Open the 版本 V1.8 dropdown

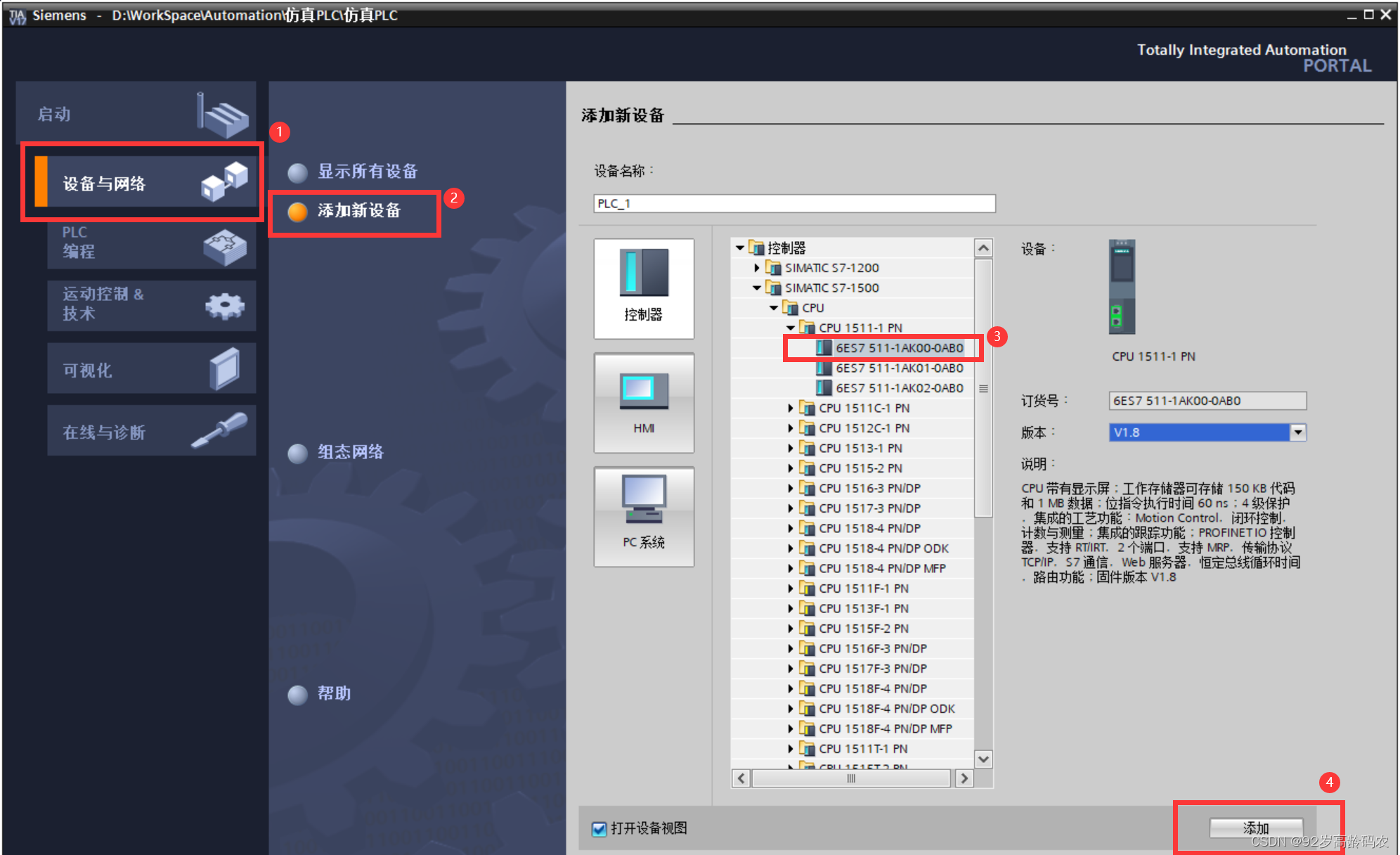click(1298, 432)
